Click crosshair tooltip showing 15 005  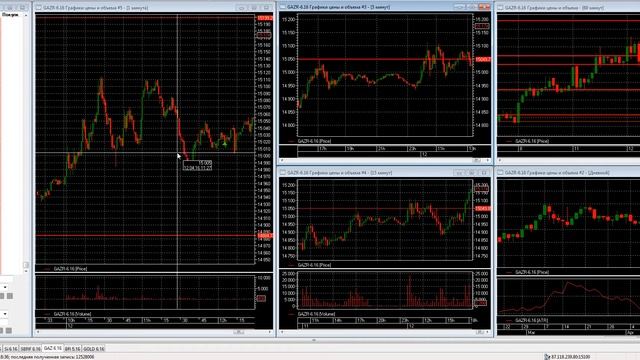[198, 165]
